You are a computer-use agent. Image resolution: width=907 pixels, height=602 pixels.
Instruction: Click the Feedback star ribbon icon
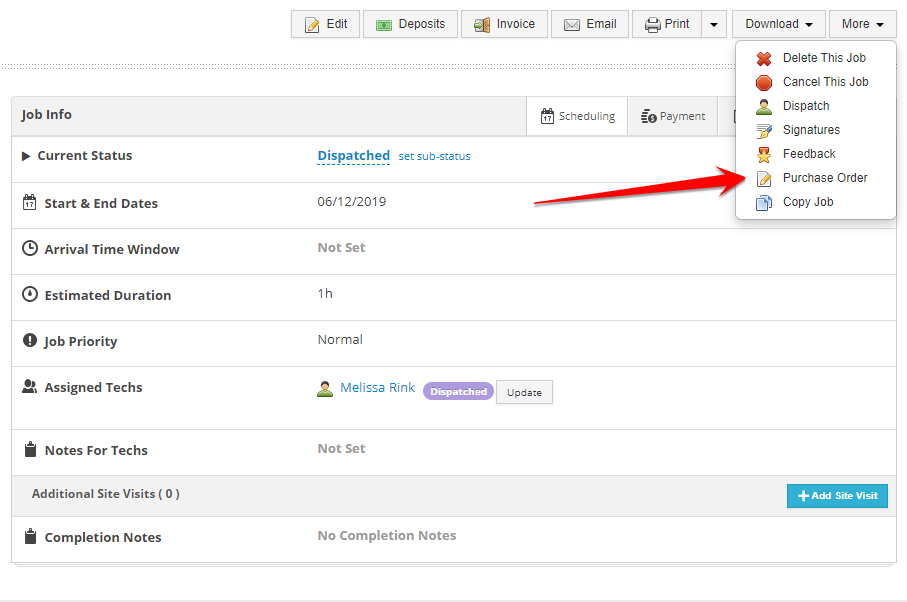(x=764, y=155)
